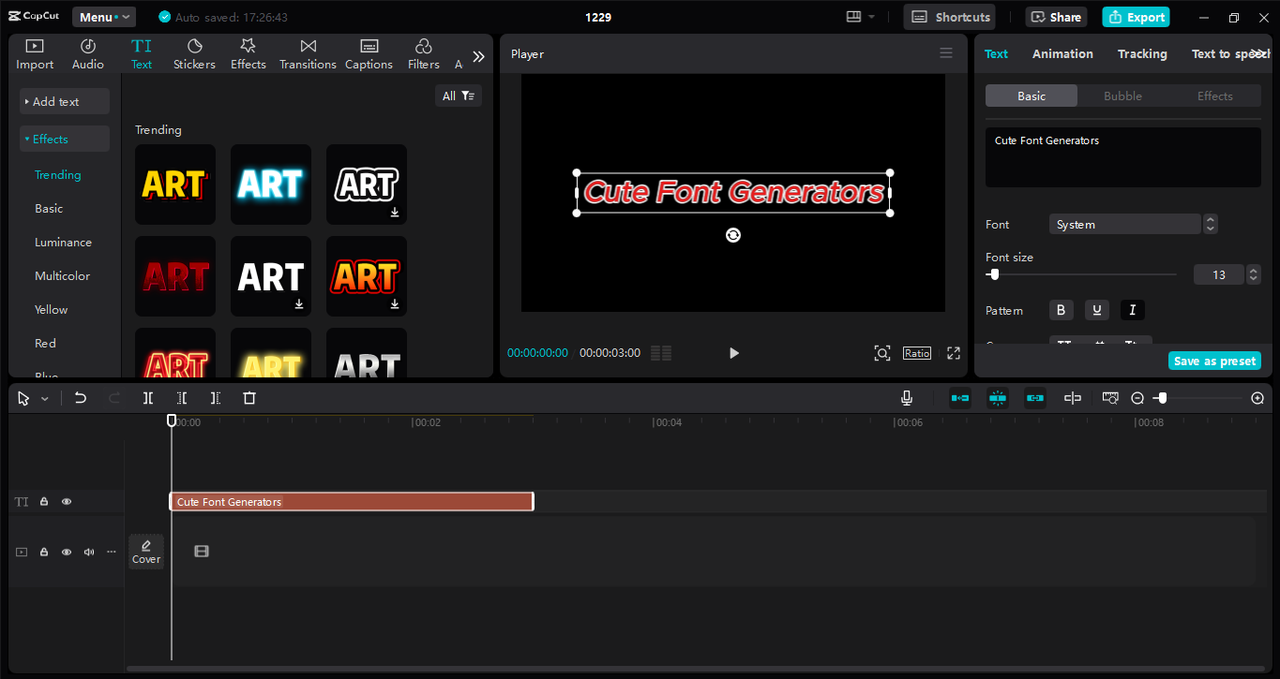Click the Export button
The width and height of the screenshot is (1280, 679).
pos(1136,17)
